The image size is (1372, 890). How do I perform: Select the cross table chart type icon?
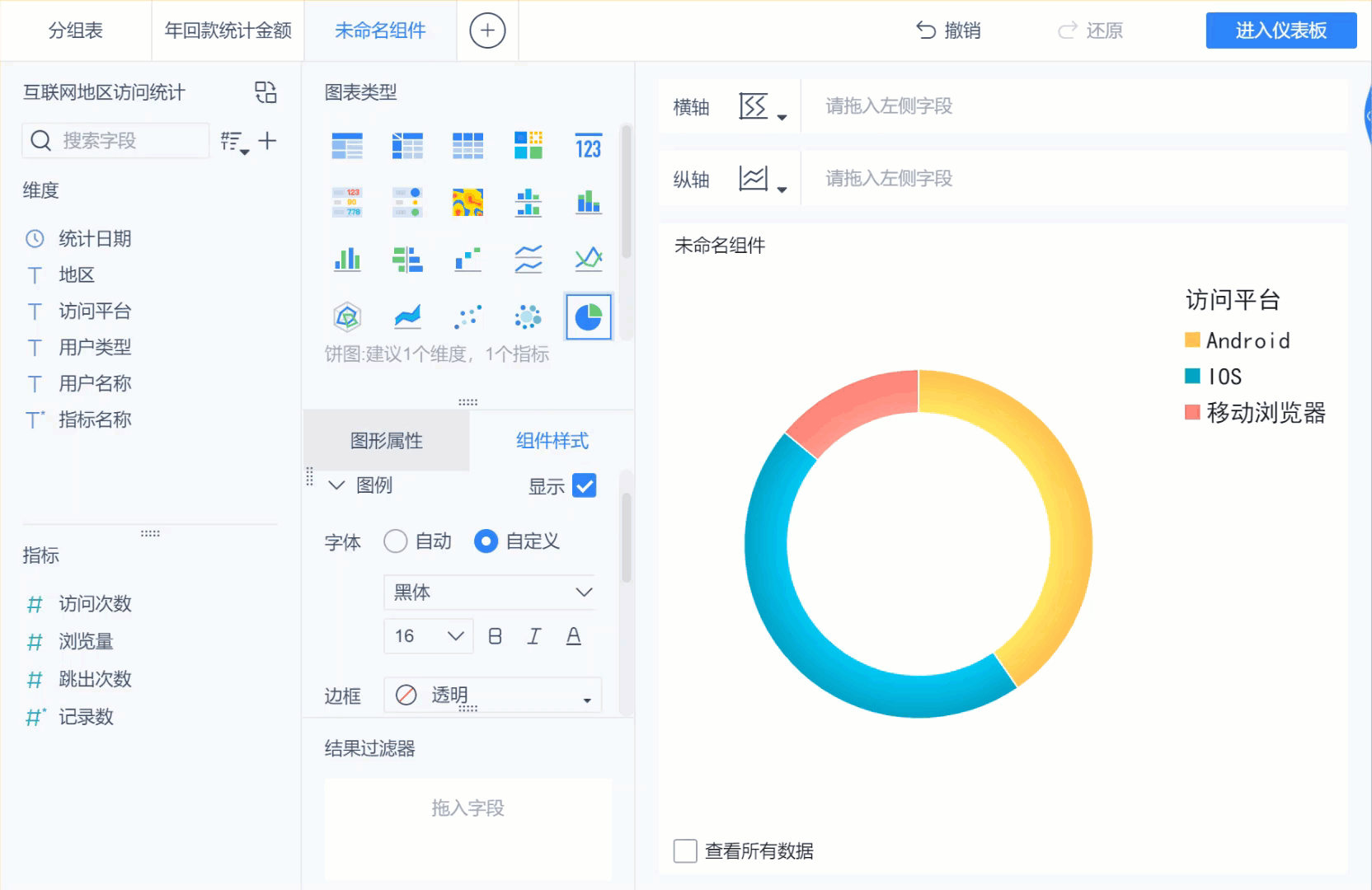coord(407,146)
